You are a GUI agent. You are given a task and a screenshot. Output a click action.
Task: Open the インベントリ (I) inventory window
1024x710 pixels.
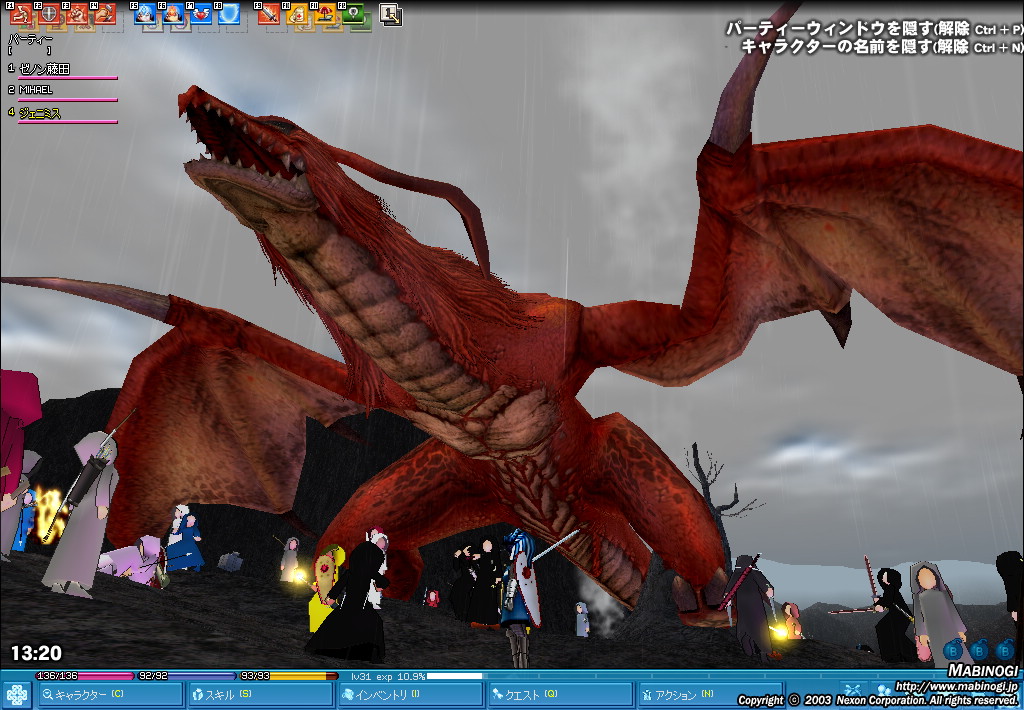tap(411, 695)
